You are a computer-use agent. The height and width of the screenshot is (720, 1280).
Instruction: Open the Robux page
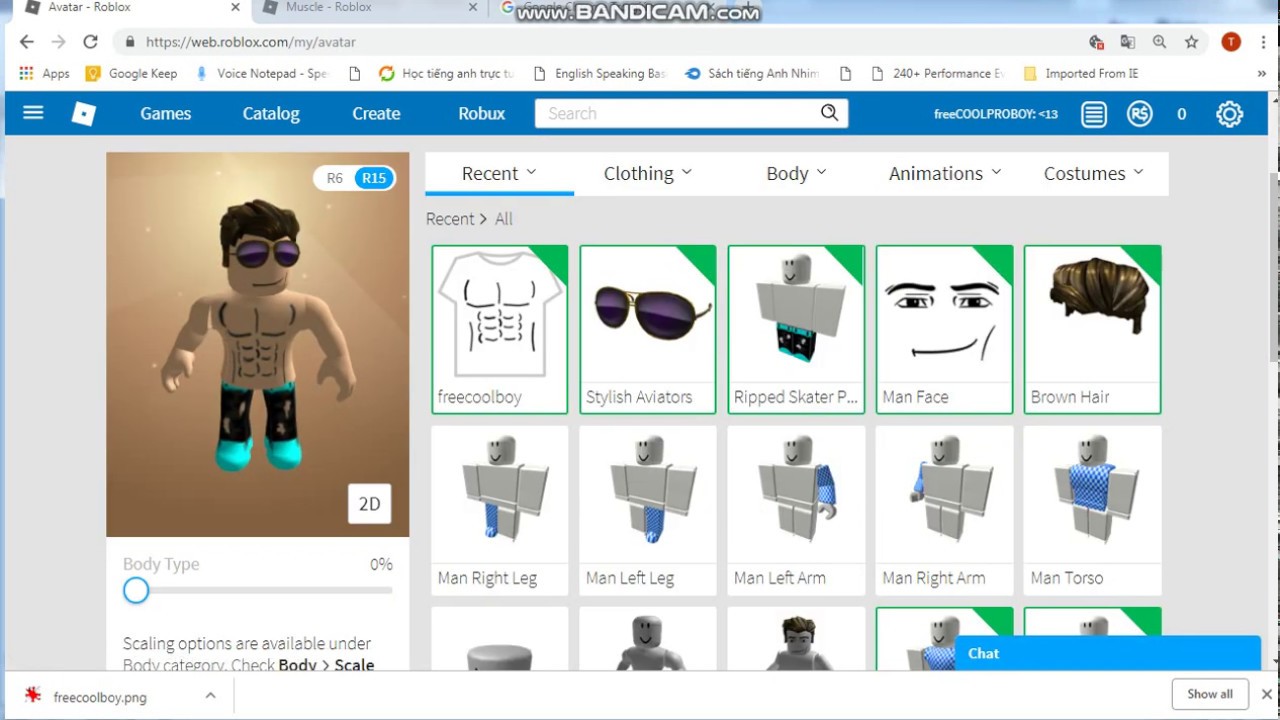point(481,114)
